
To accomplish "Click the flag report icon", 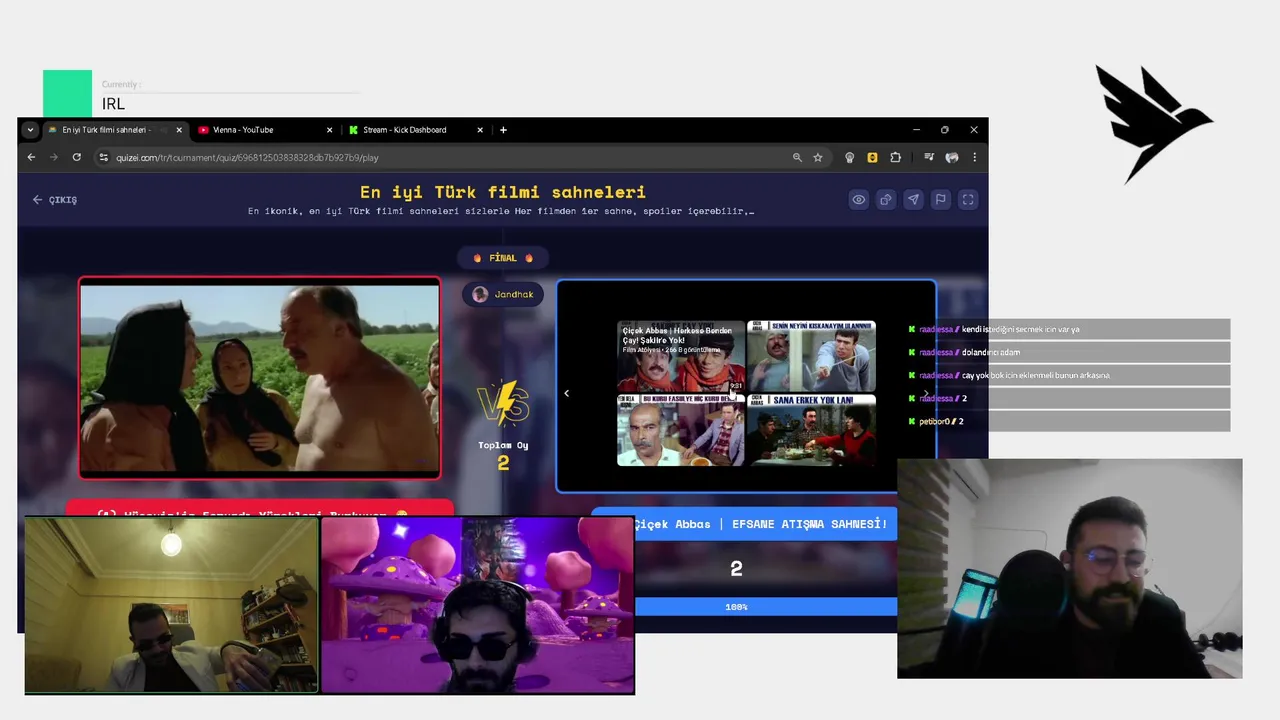I will point(940,200).
